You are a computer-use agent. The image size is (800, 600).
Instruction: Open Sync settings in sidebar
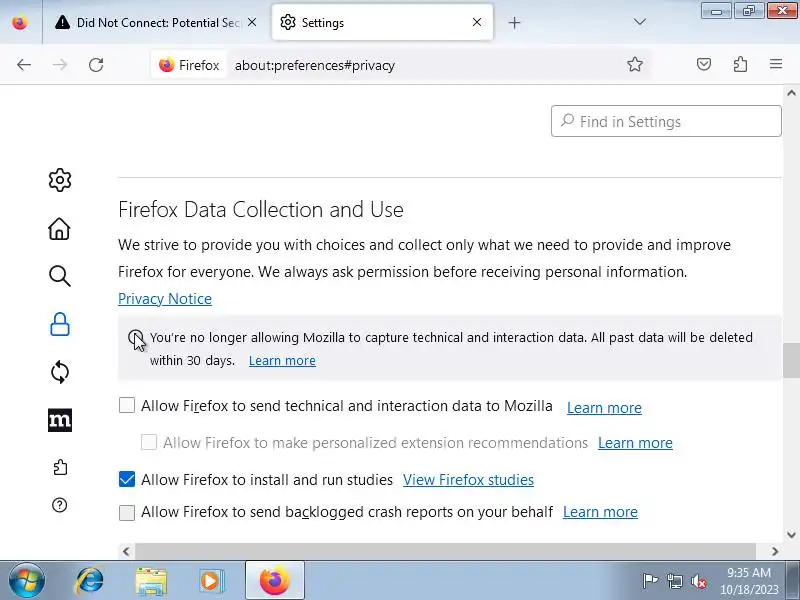60,373
